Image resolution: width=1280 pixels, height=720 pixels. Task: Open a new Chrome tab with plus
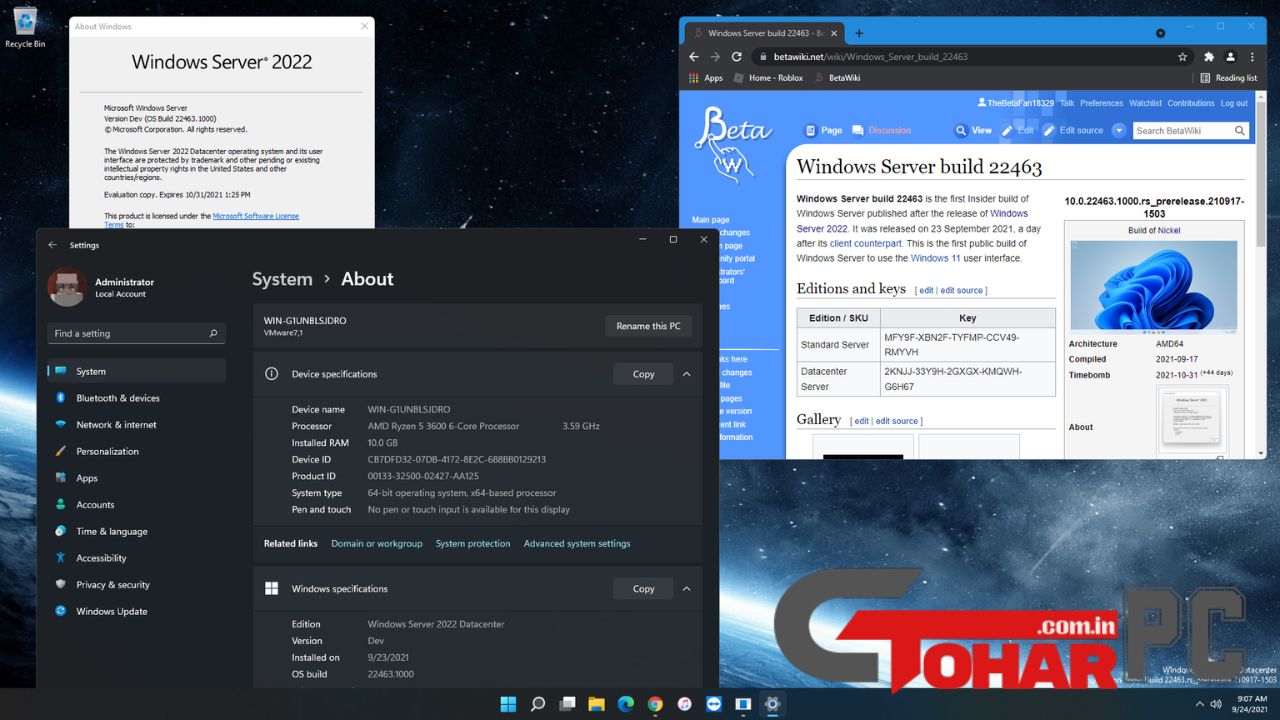pyautogui.click(x=858, y=33)
